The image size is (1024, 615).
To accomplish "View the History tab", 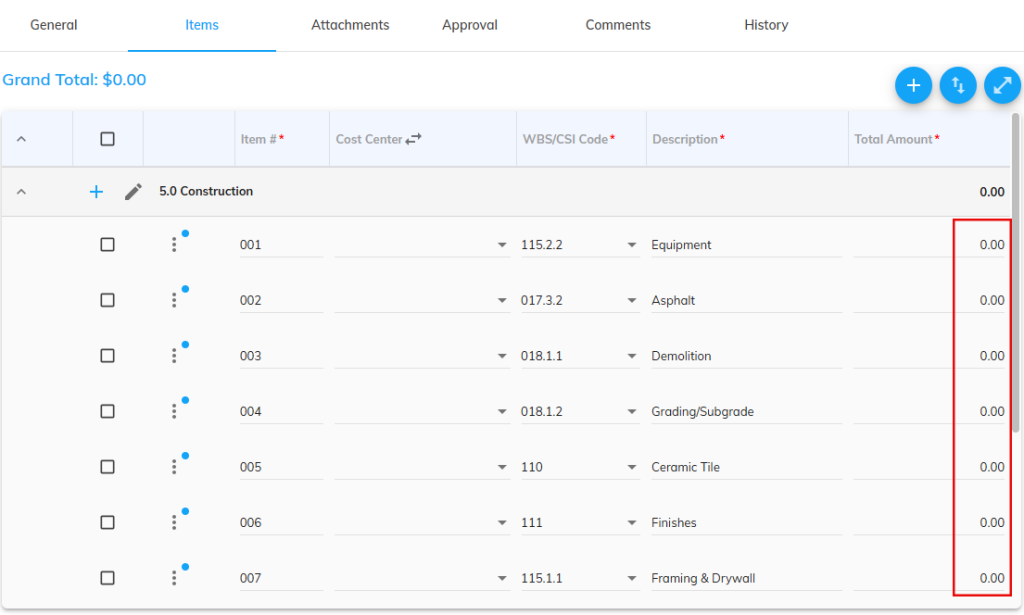I will tap(766, 25).
